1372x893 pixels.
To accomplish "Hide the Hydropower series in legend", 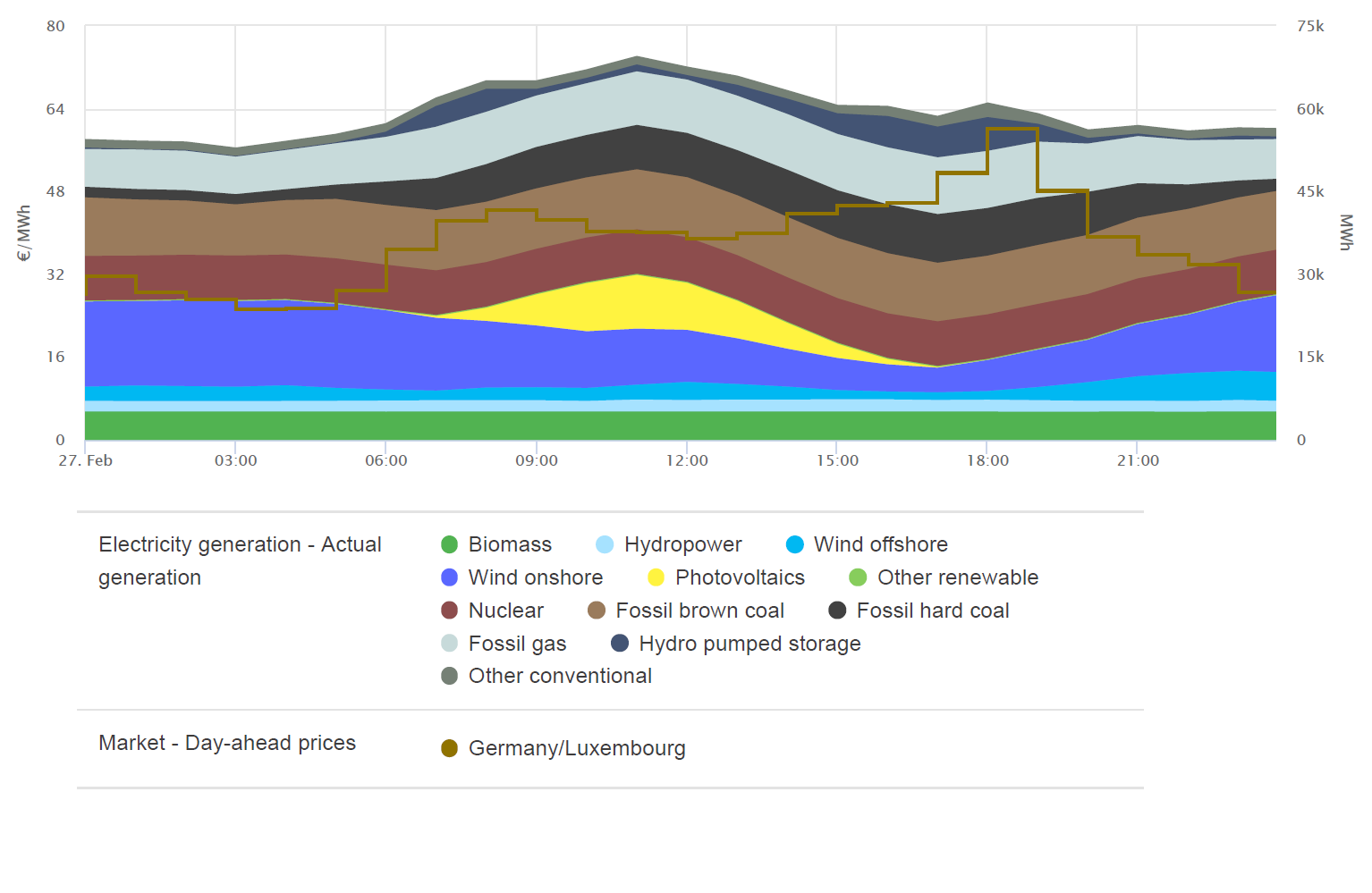I will tap(682, 544).
